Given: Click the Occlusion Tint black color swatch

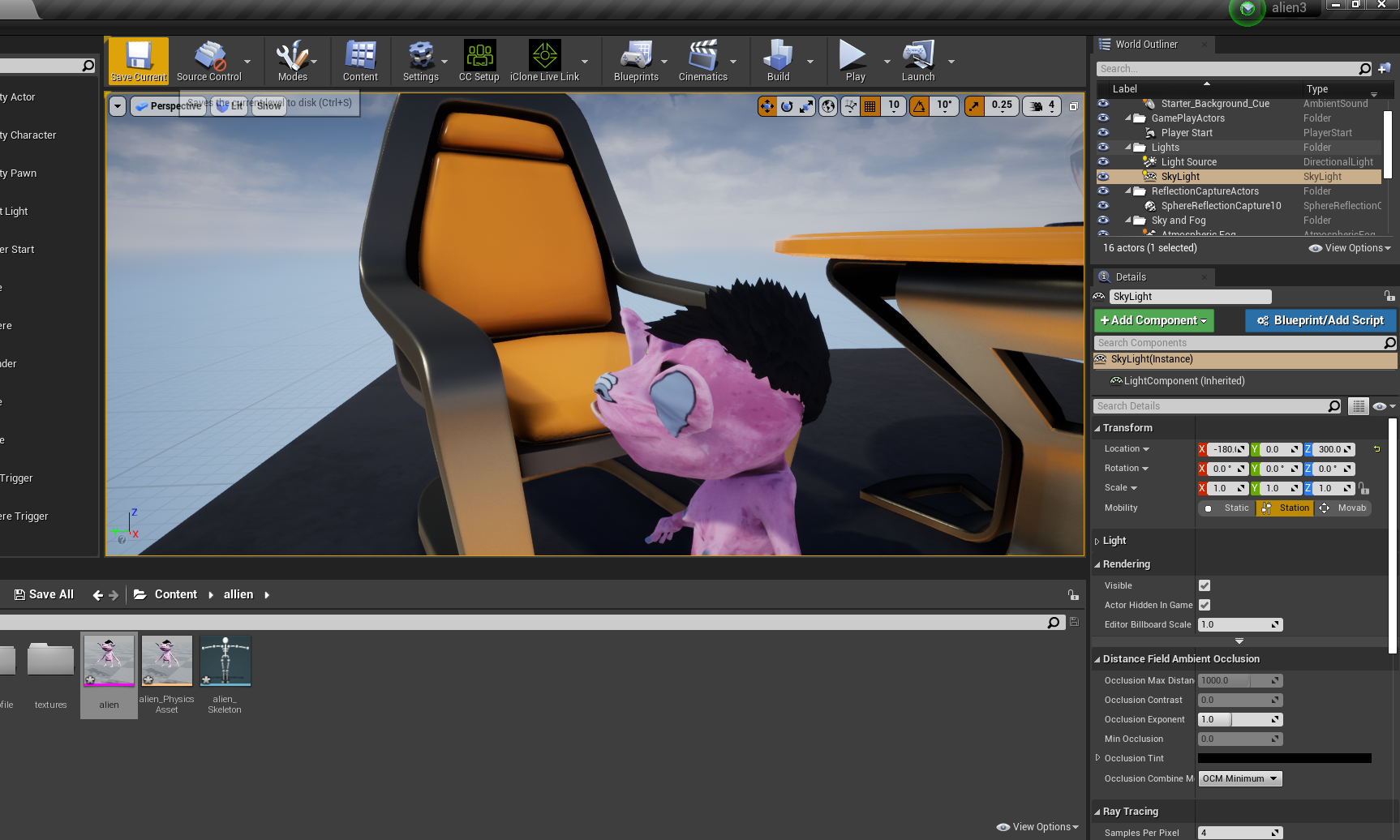Looking at the screenshot, I should tap(1284, 758).
